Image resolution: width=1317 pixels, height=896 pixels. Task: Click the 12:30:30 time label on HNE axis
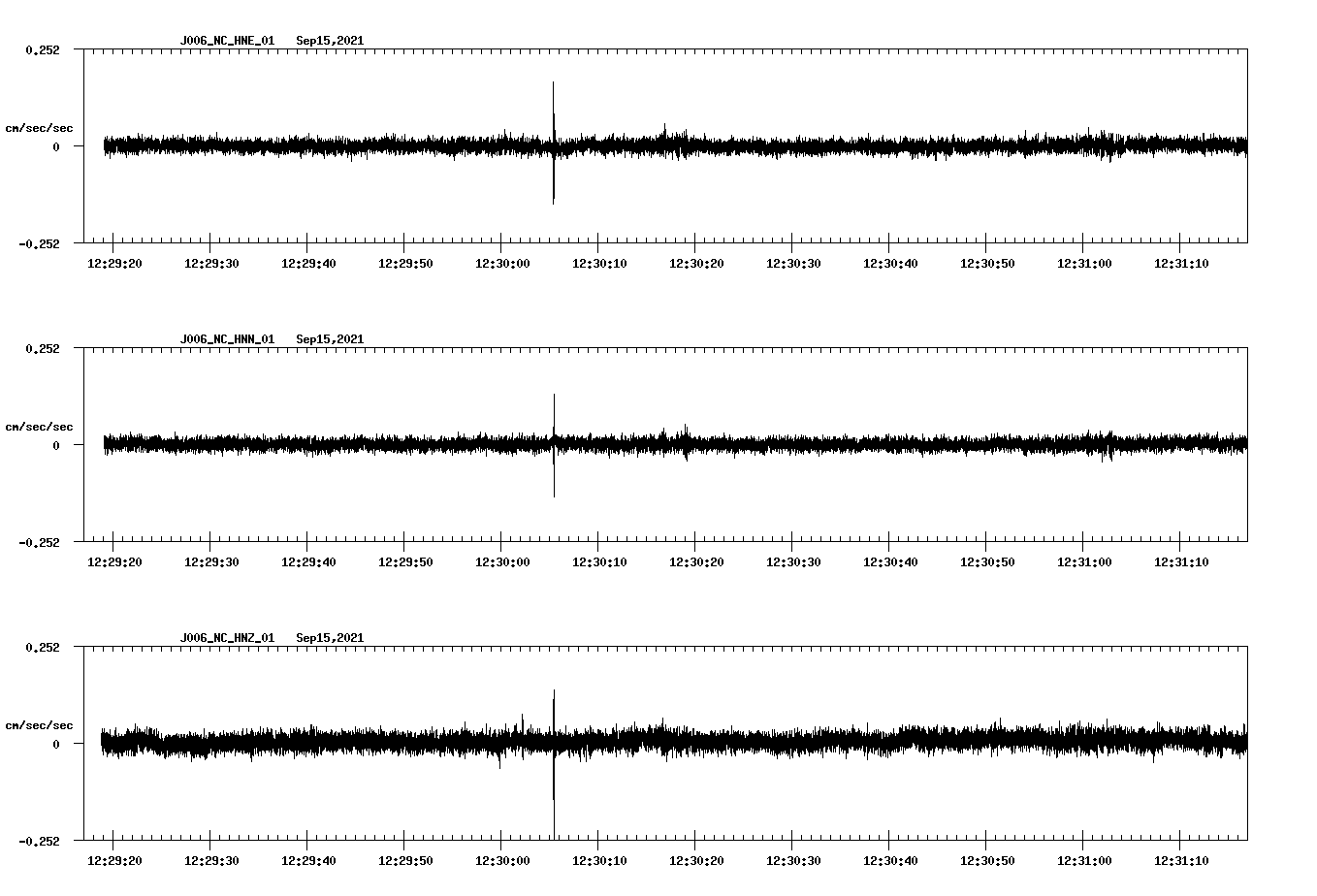[793, 264]
